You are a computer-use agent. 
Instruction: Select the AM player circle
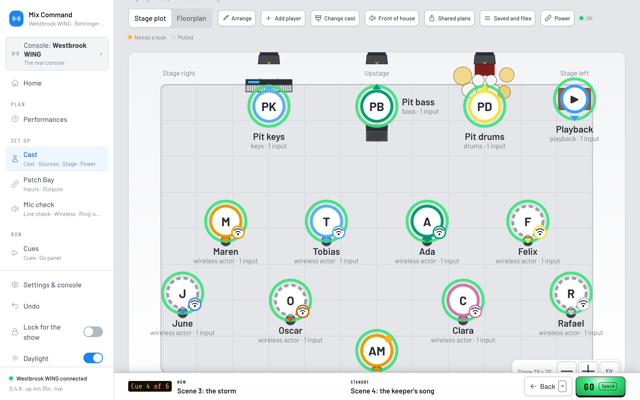(376, 351)
